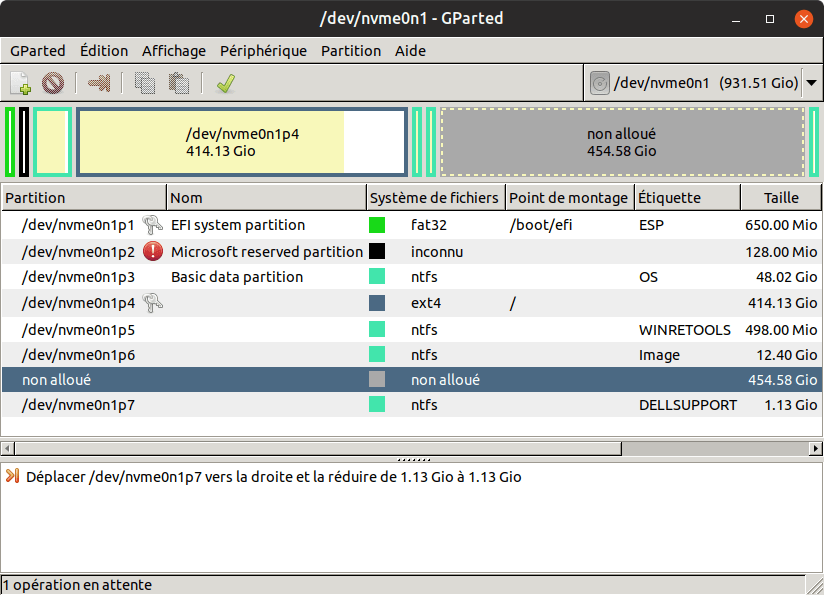This screenshot has width=824, height=595.
Task: Select the /dev/nvme0n1p1 row
Action: pyautogui.click(x=411, y=224)
